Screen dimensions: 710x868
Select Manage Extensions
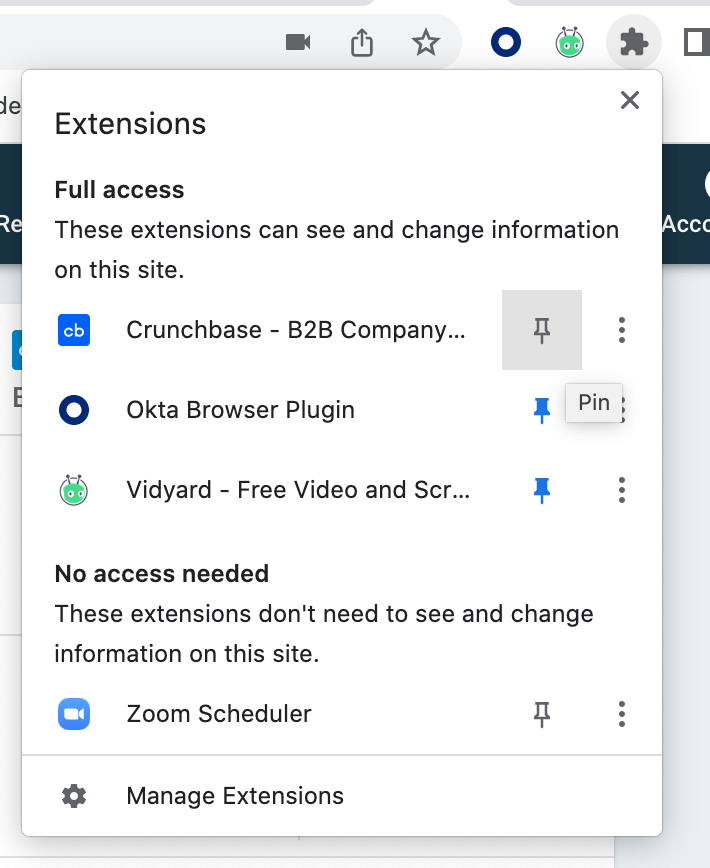click(236, 795)
